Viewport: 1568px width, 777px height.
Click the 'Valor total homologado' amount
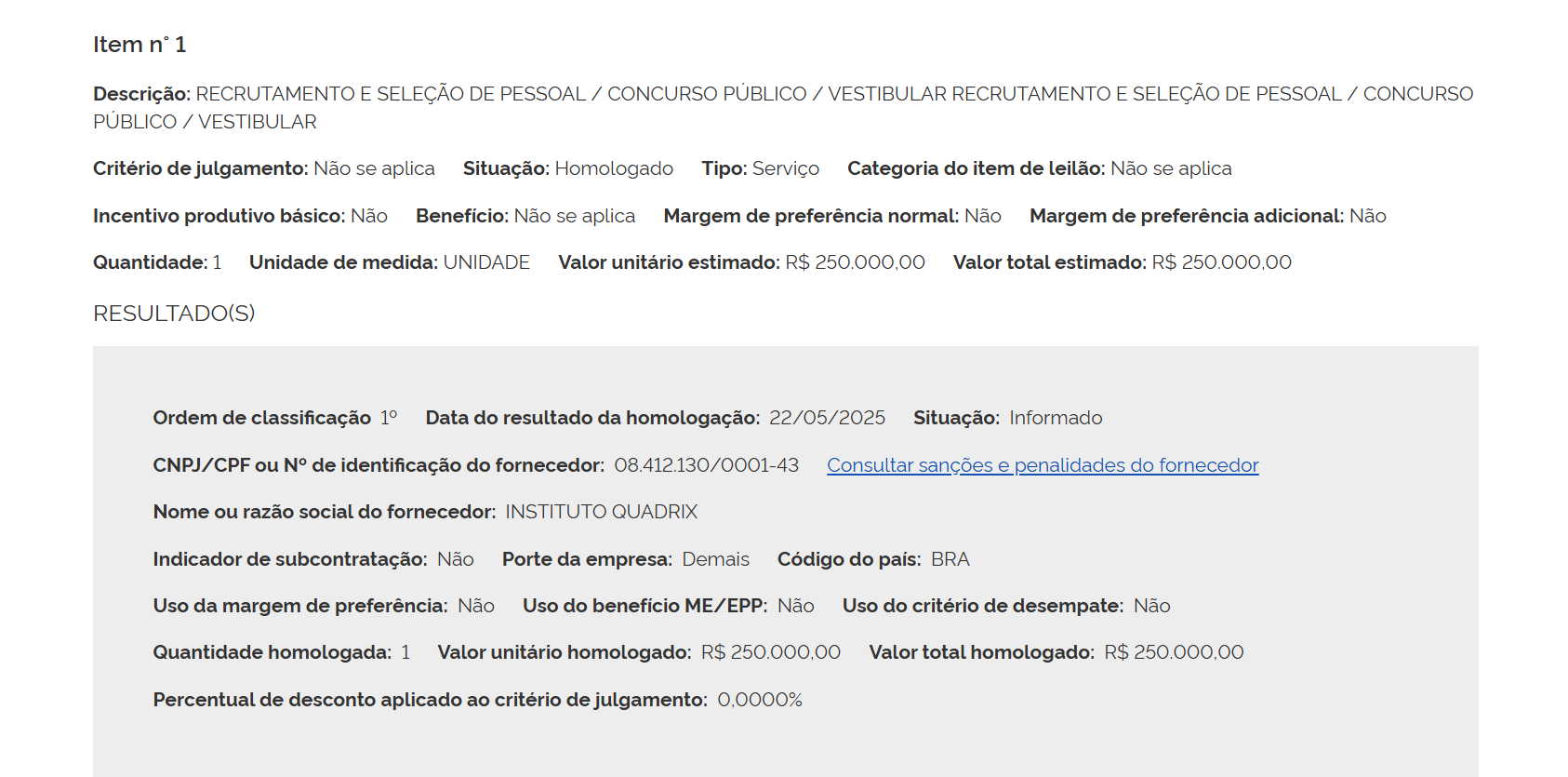[1174, 652]
